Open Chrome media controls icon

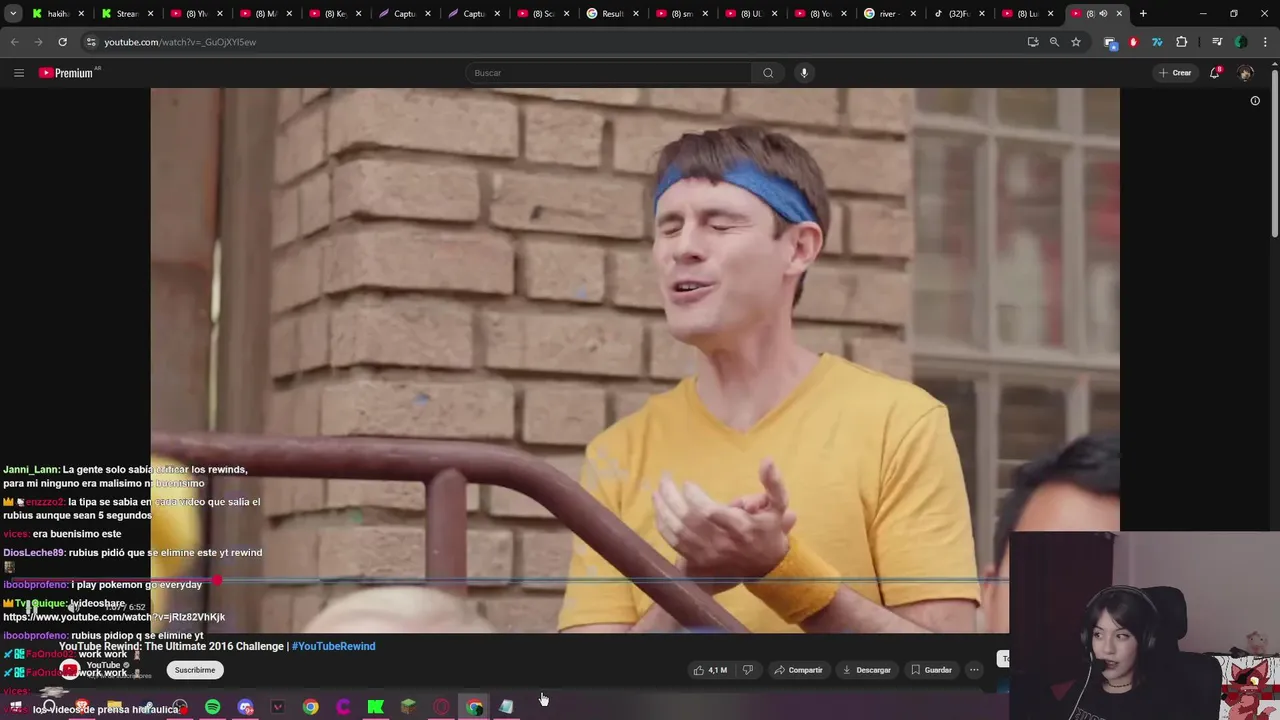tap(1217, 42)
